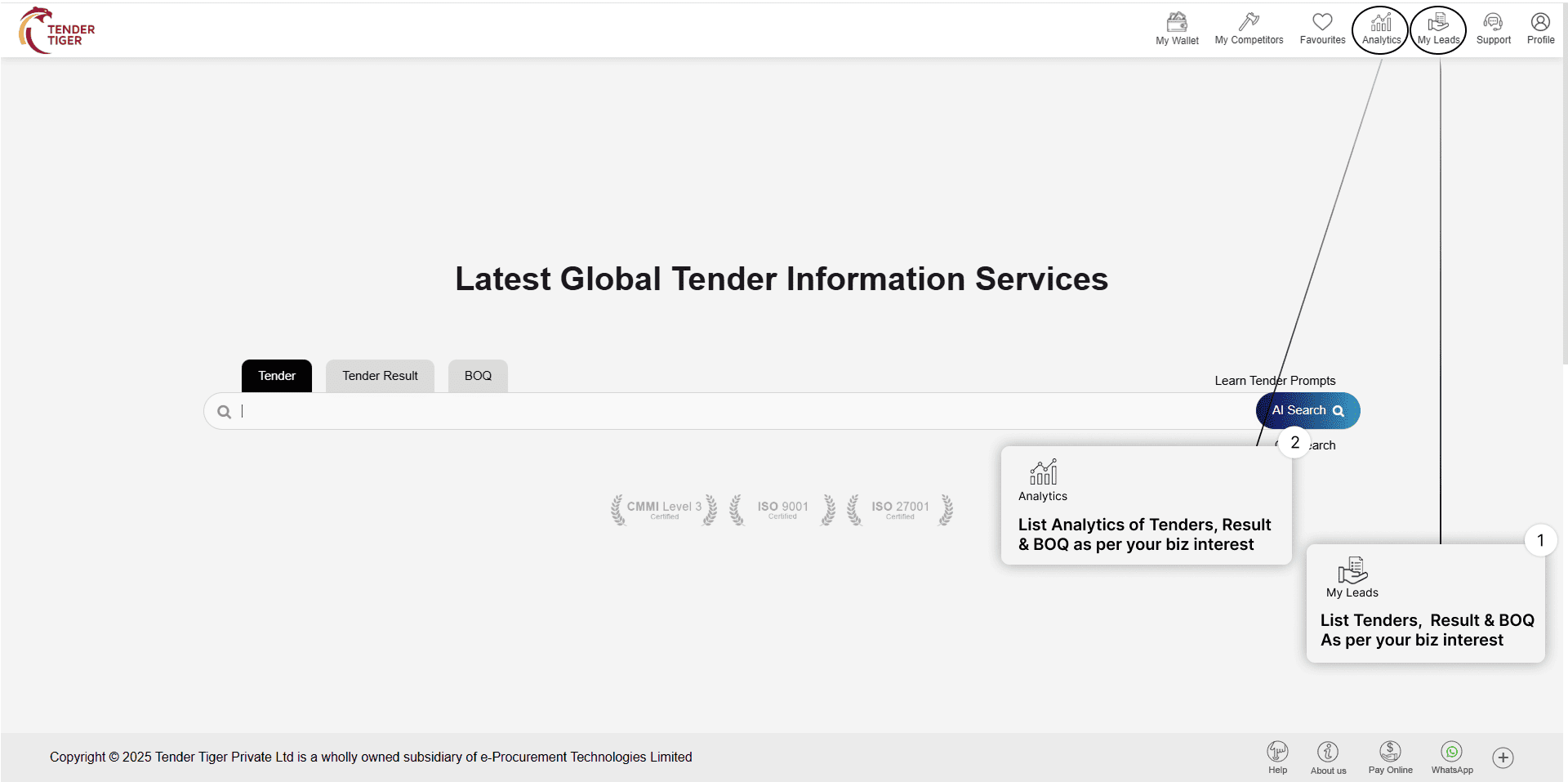Open the Profile user icon
This screenshot has height=782, width=1568.
point(1540,29)
